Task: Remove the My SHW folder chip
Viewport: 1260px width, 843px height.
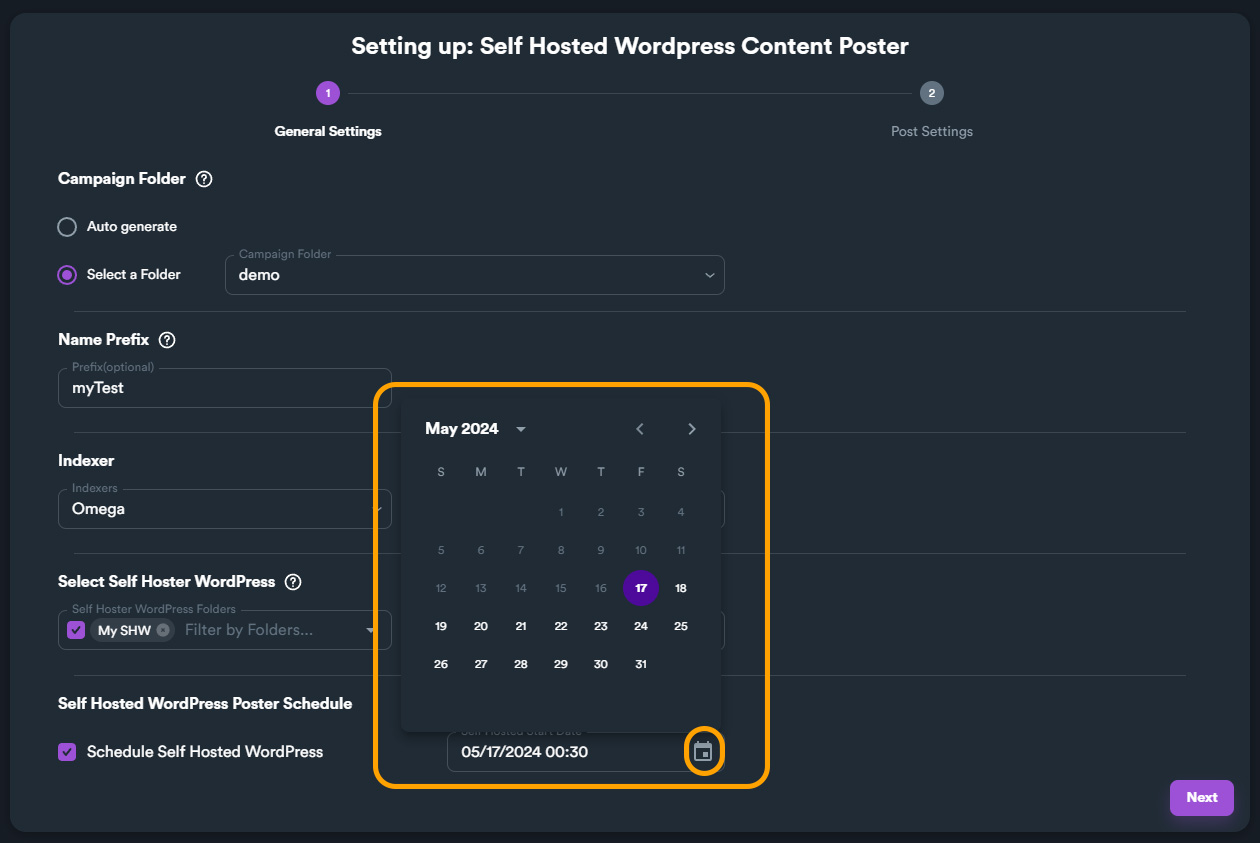Action: click(x=163, y=631)
